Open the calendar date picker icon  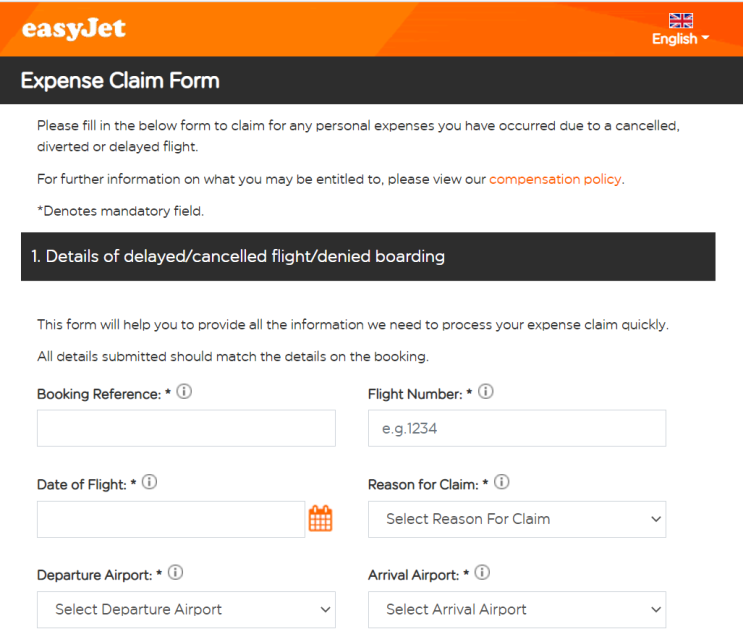point(320,519)
